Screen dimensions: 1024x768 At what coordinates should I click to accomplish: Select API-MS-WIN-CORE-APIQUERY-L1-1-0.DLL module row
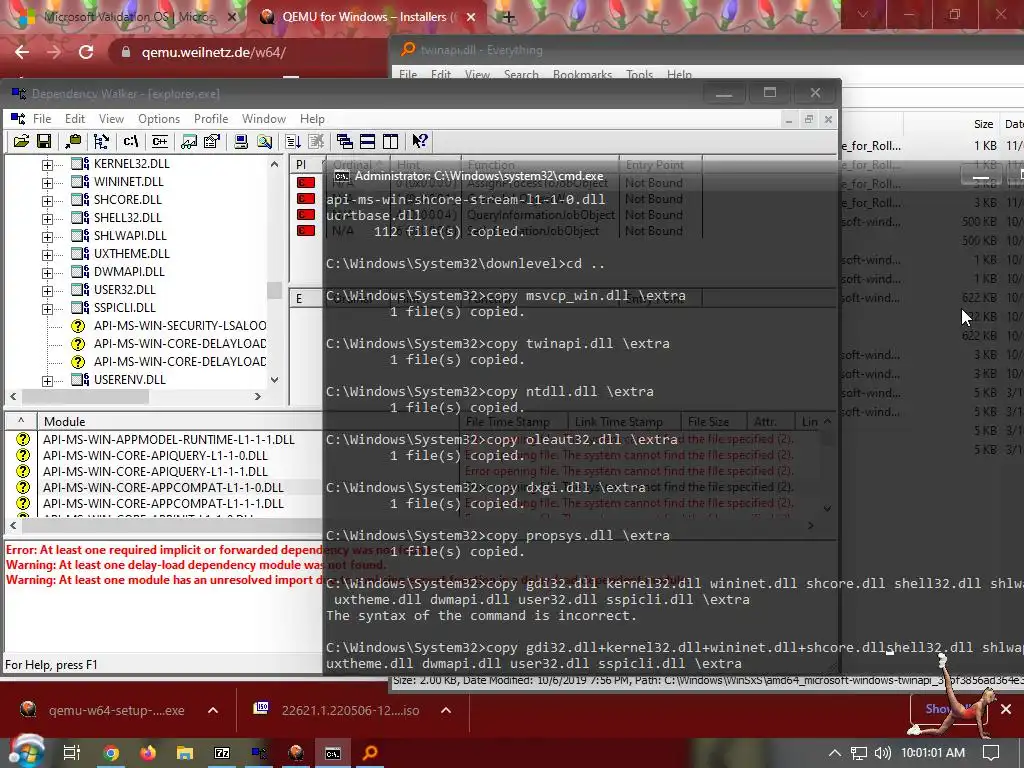pos(155,456)
